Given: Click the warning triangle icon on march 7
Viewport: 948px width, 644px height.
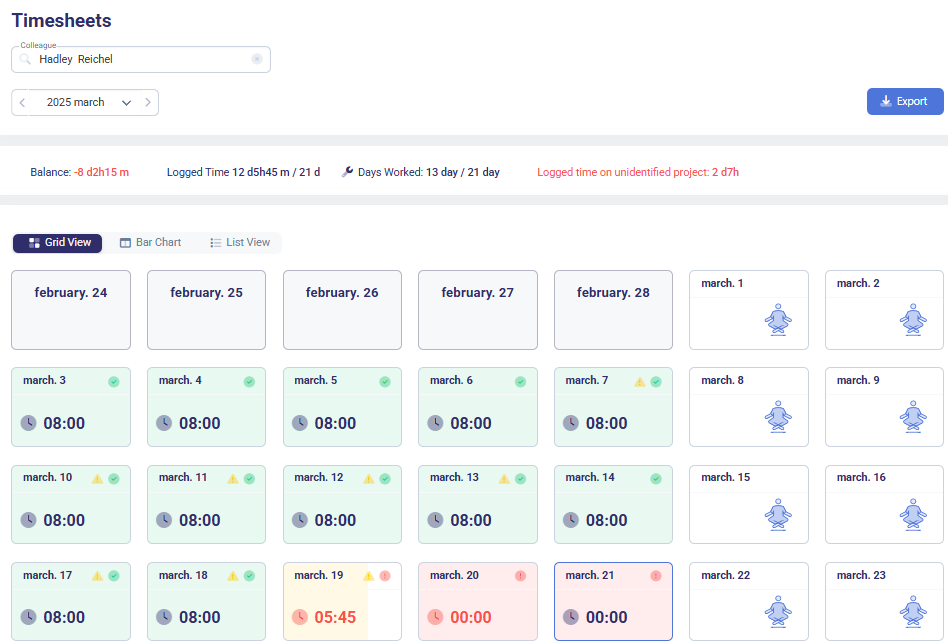Looking at the screenshot, I should coord(640,382).
